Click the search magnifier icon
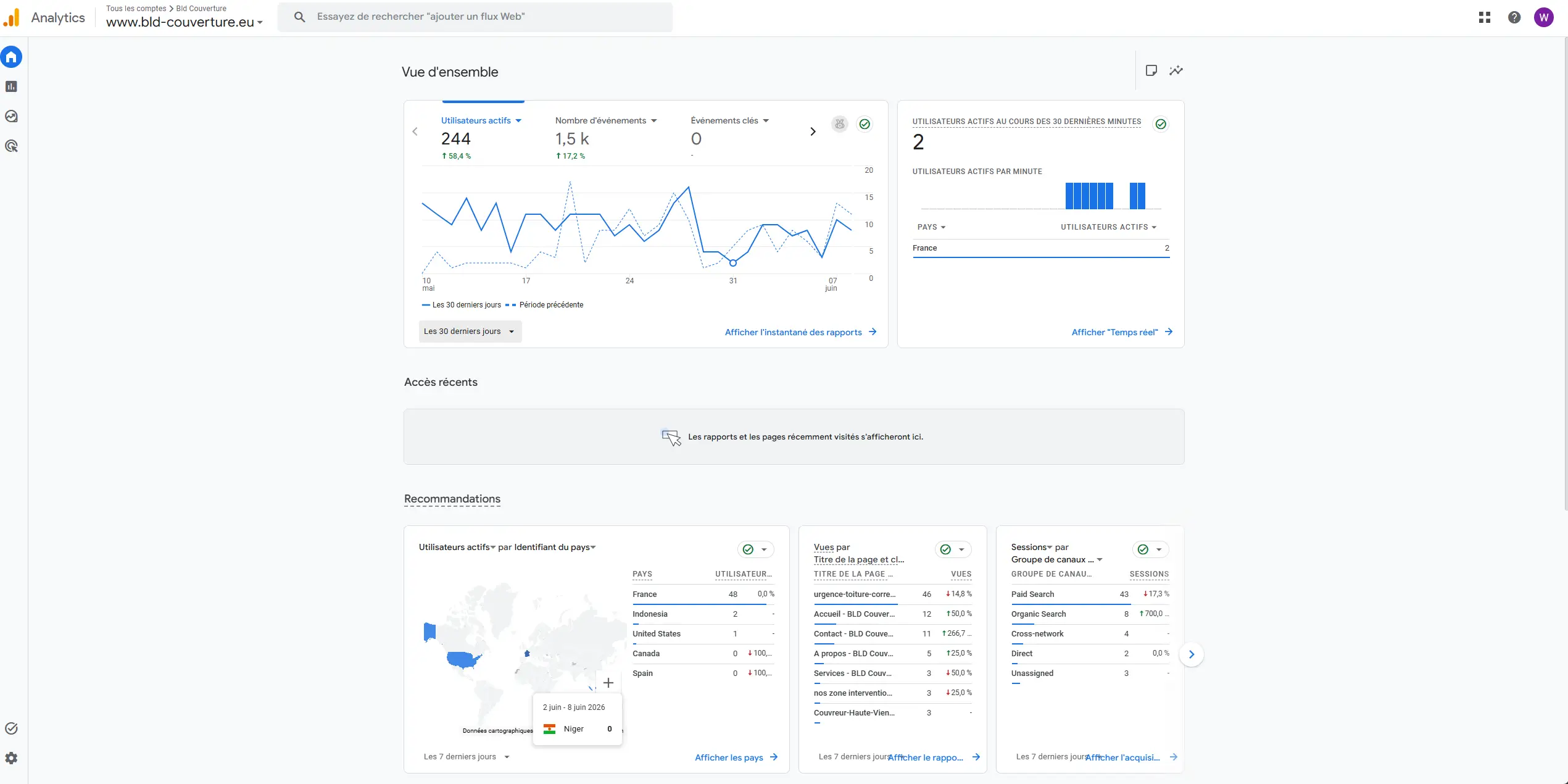 click(x=299, y=17)
